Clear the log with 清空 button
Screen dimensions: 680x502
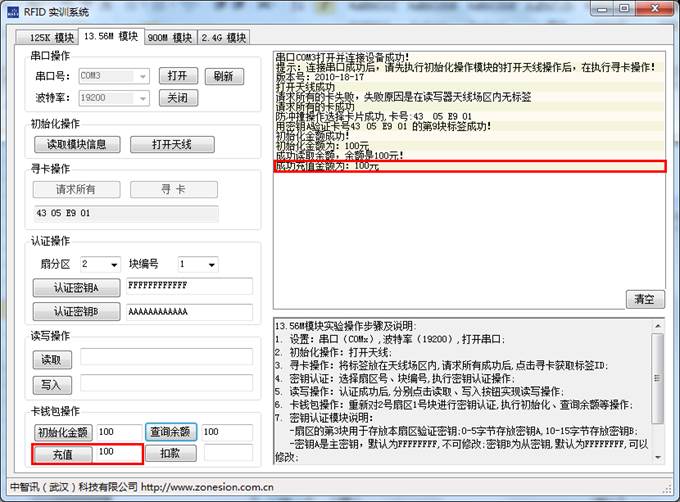645,299
